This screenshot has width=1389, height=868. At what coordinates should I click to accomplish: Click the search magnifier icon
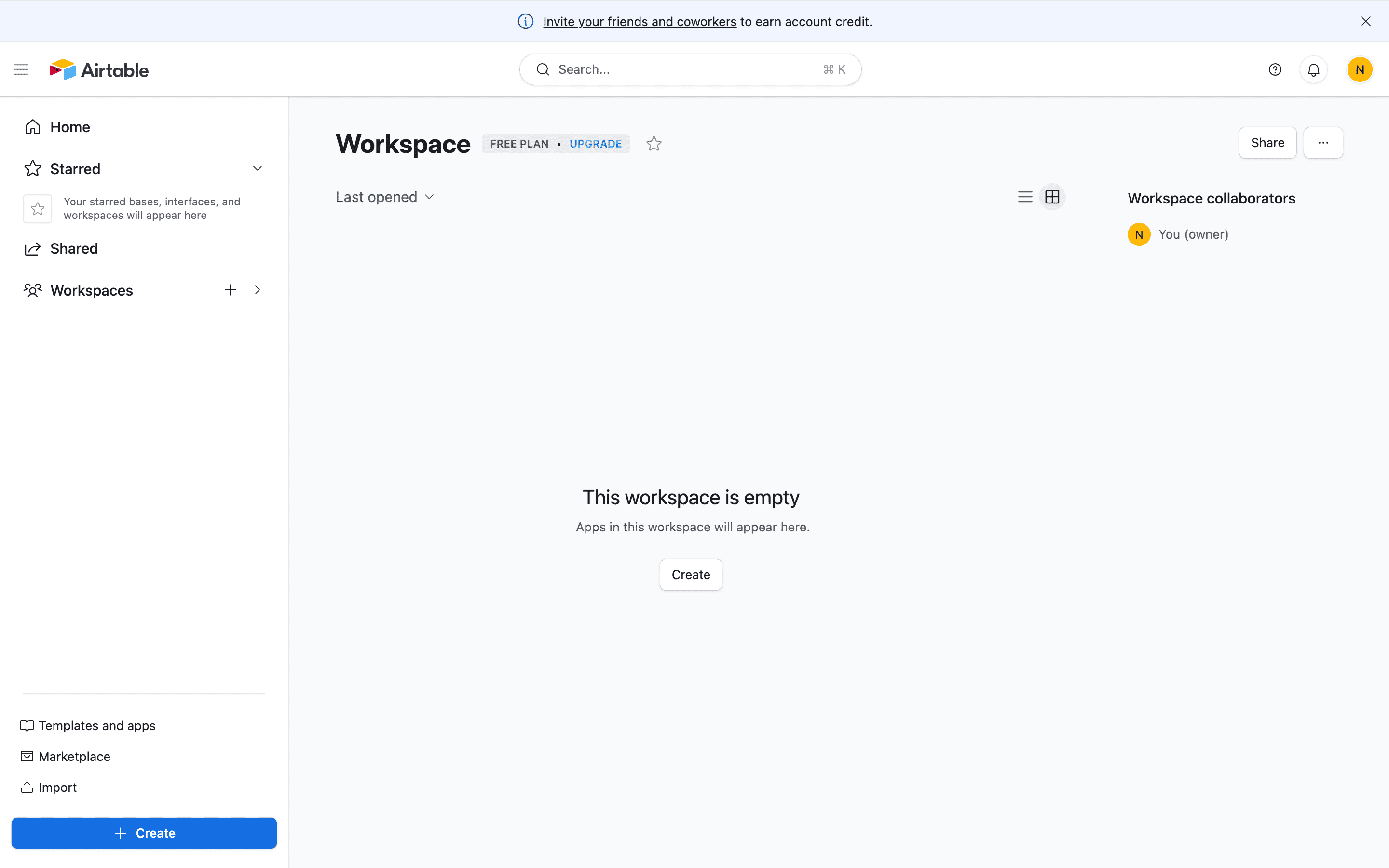[x=543, y=69]
